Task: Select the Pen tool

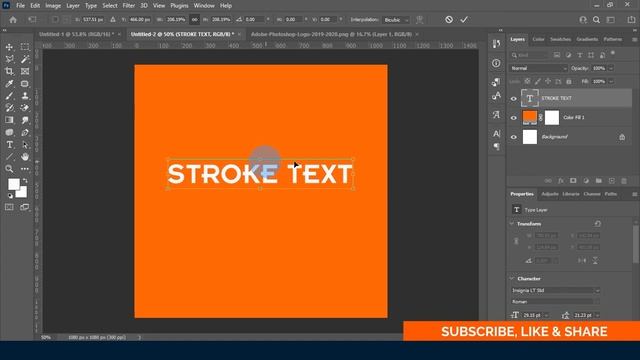Action: (x=25, y=132)
